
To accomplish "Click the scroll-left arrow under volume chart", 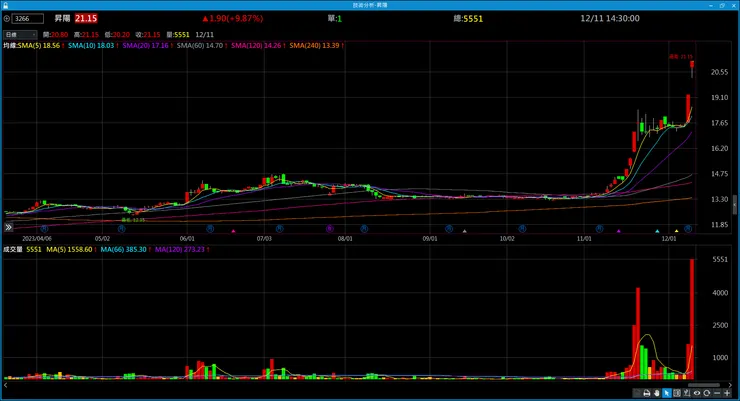I will pyautogui.click(x=6, y=385).
